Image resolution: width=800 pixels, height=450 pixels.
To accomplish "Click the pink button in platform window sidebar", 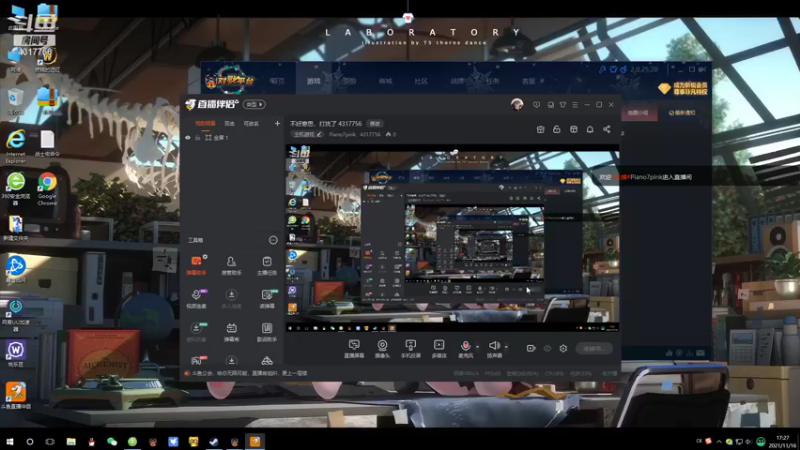I will [638, 113].
